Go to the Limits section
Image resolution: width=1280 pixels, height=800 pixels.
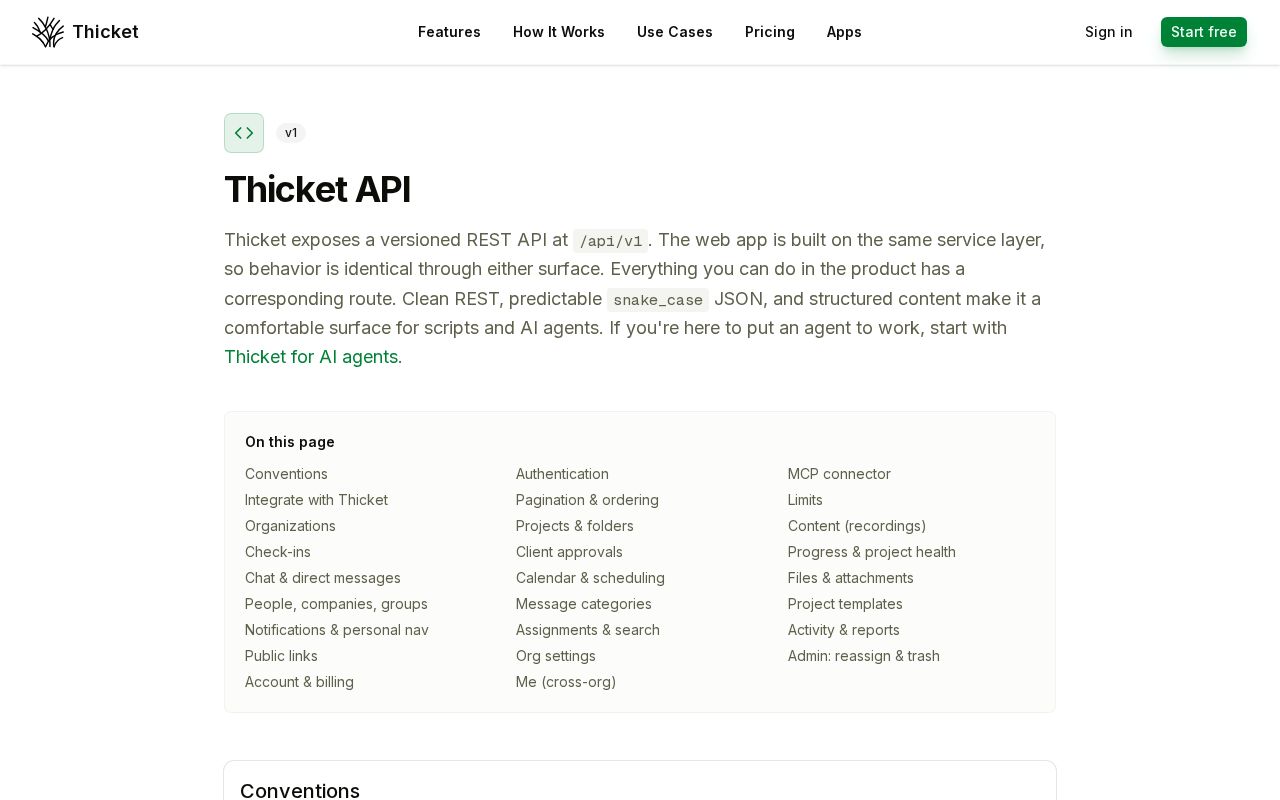[805, 500]
